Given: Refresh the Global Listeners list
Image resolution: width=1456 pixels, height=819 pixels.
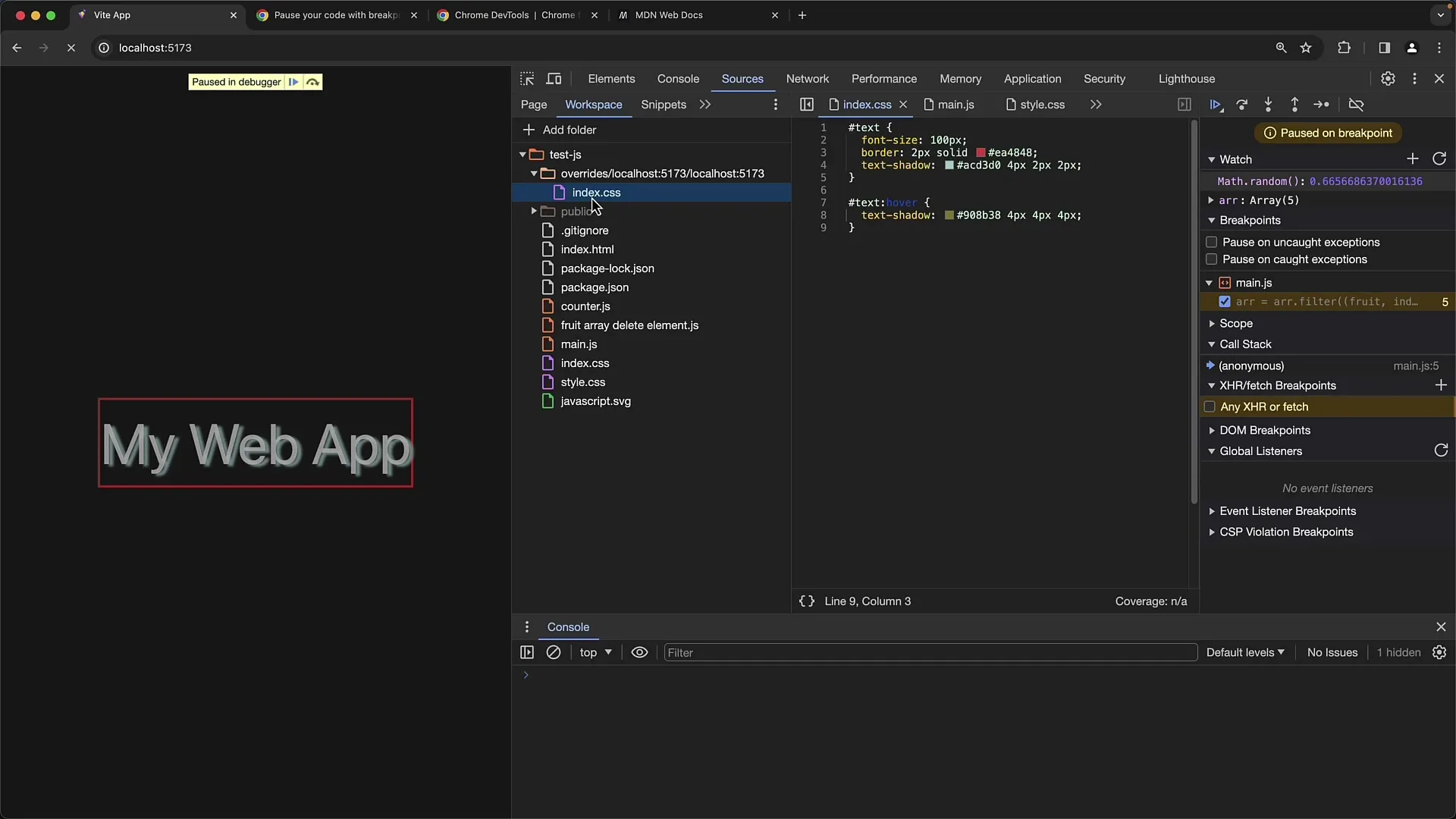Looking at the screenshot, I should point(1441,450).
